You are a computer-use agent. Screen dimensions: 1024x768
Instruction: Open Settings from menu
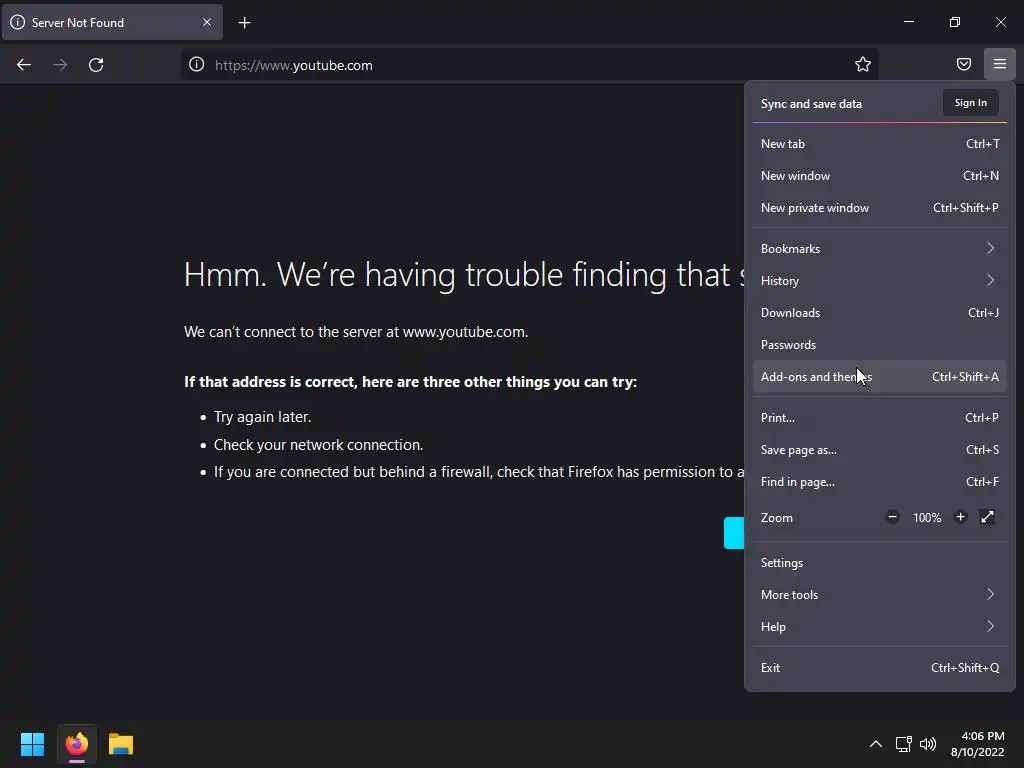tap(880, 563)
